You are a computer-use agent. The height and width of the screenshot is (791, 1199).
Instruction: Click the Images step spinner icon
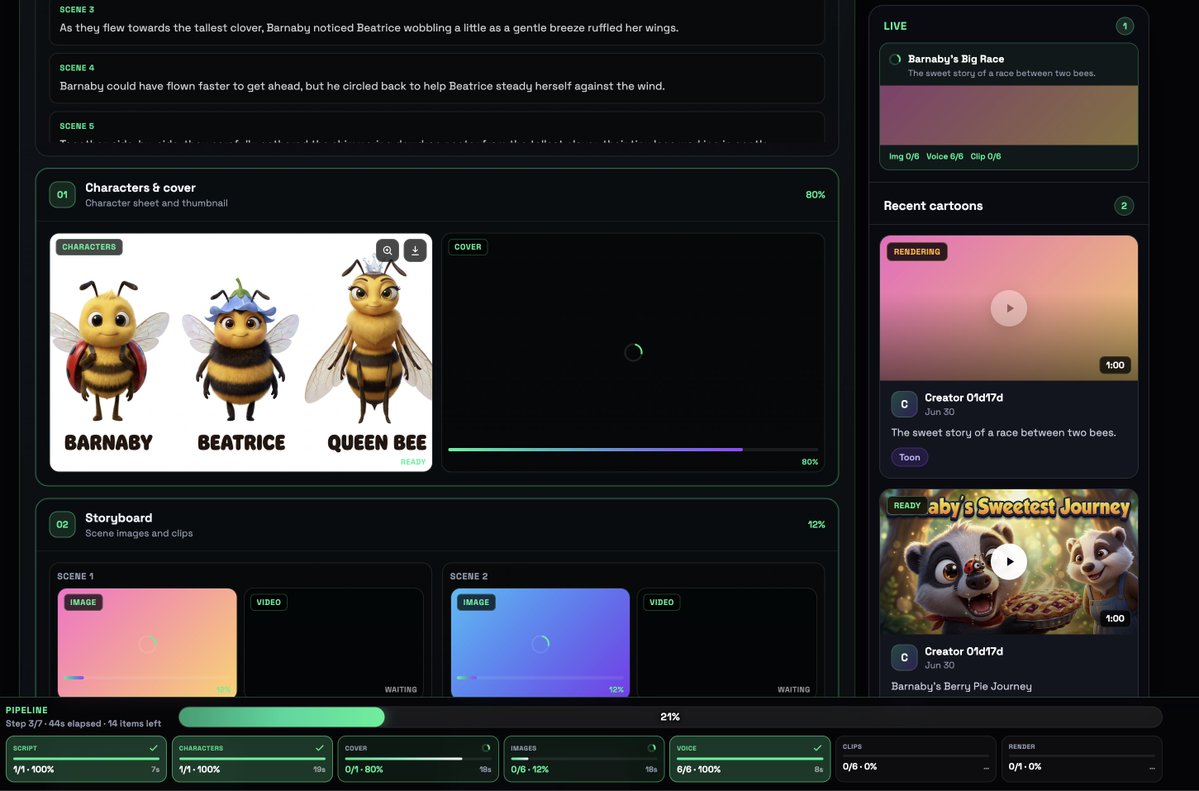(651, 747)
